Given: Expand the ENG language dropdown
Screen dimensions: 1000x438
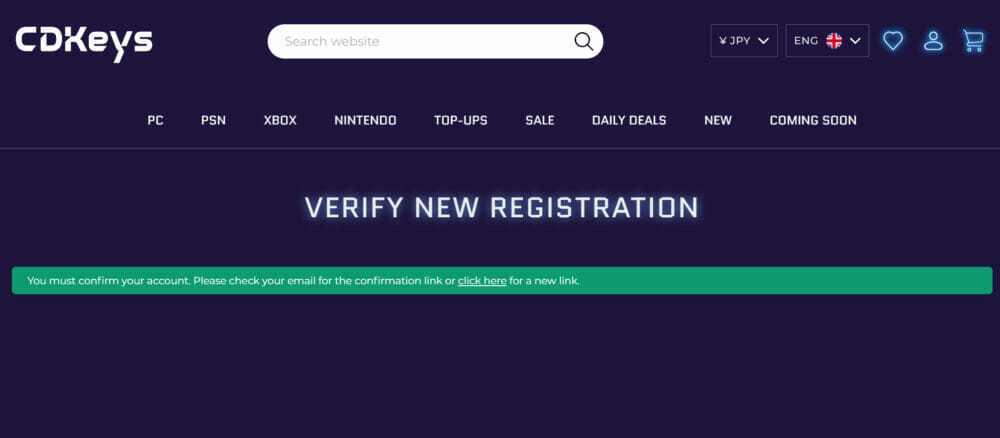Looking at the screenshot, I should 826,41.
